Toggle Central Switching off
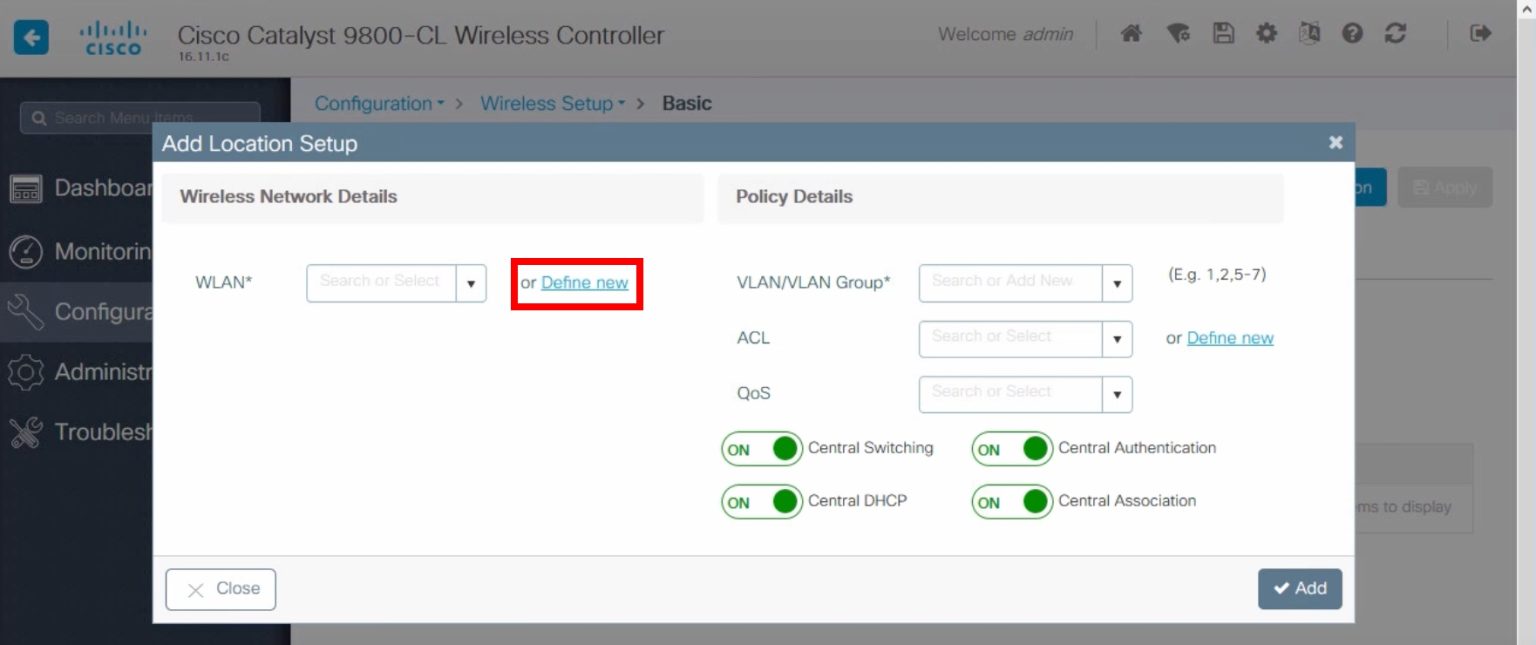Viewport: 1536px width, 645px height. (x=762, y=449)
